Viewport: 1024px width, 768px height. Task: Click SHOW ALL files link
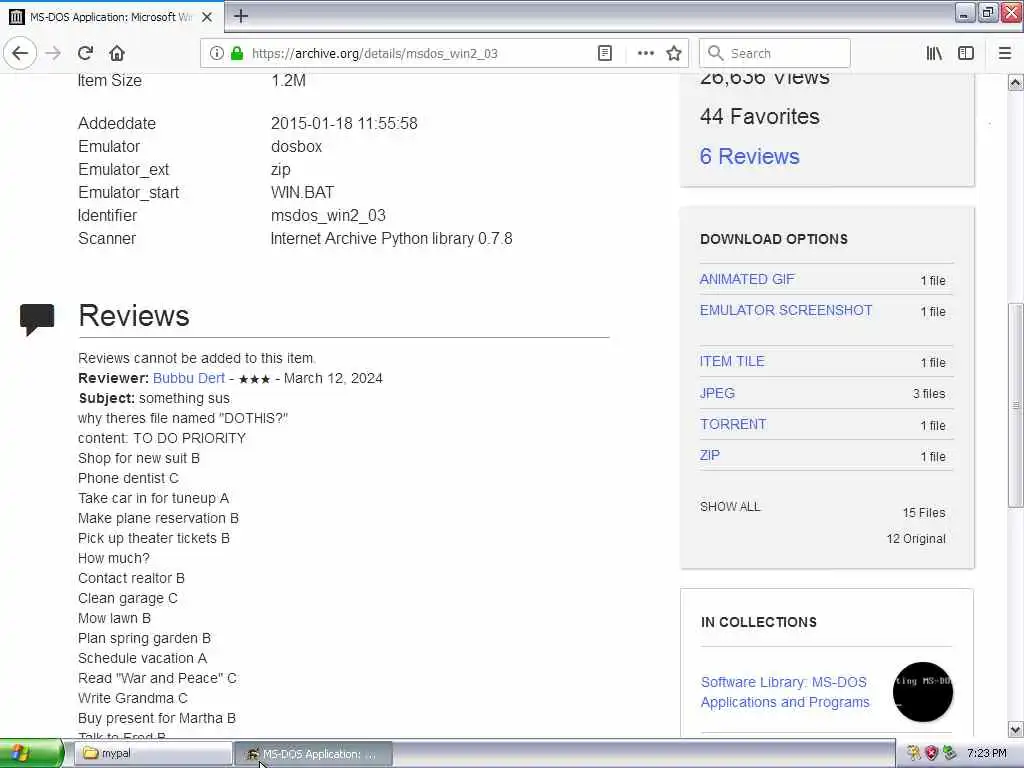(730, 507)
